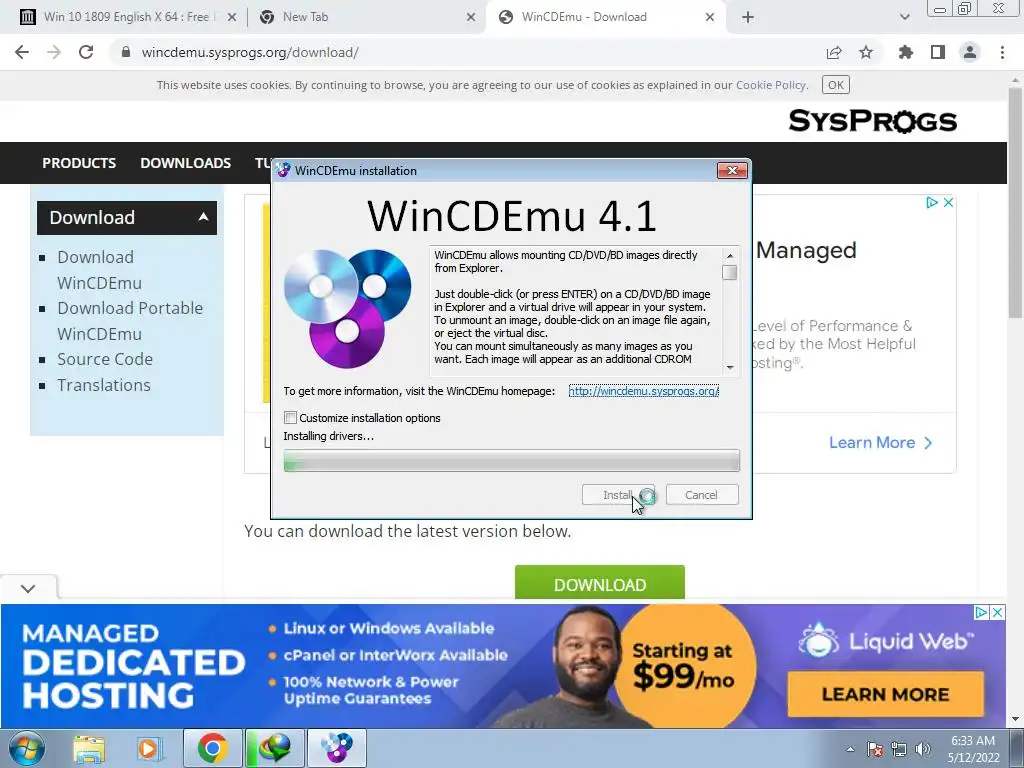The height and width of the screenshot is (768, 1024).
Task: Click the installing drivers progress bar
Action: point(511,460)
